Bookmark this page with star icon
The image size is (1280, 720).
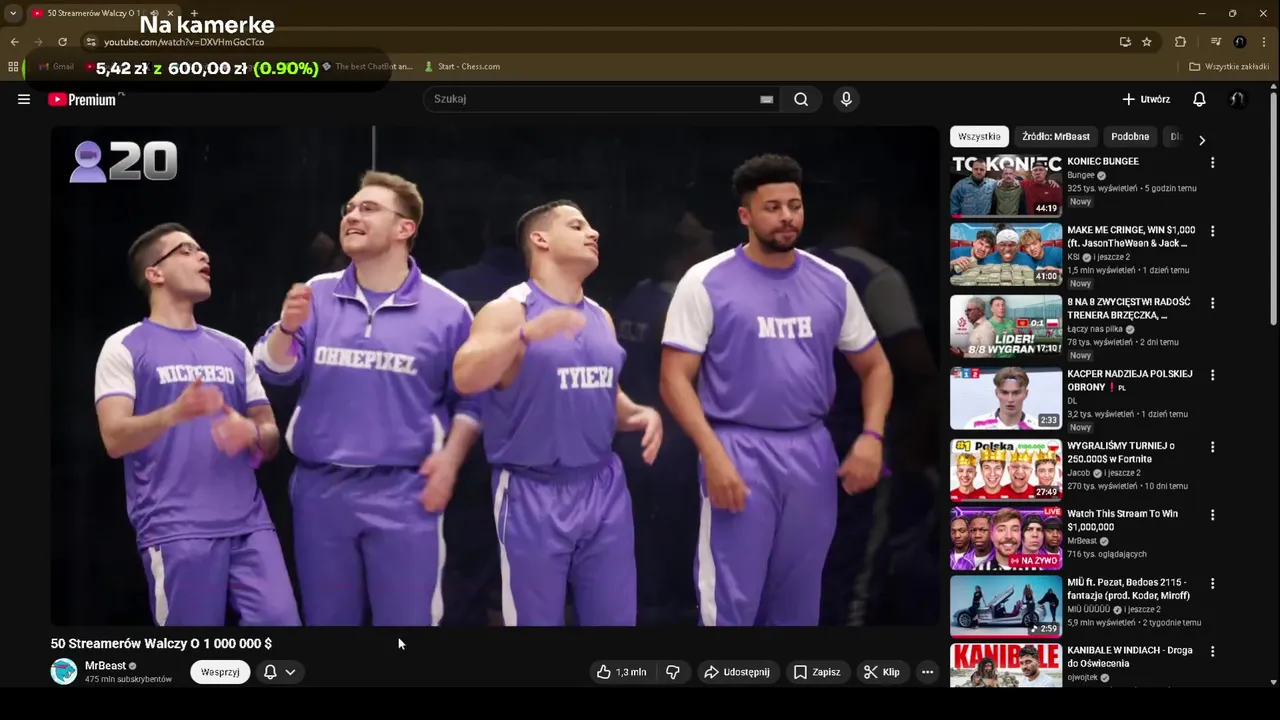pos(1147,42)
